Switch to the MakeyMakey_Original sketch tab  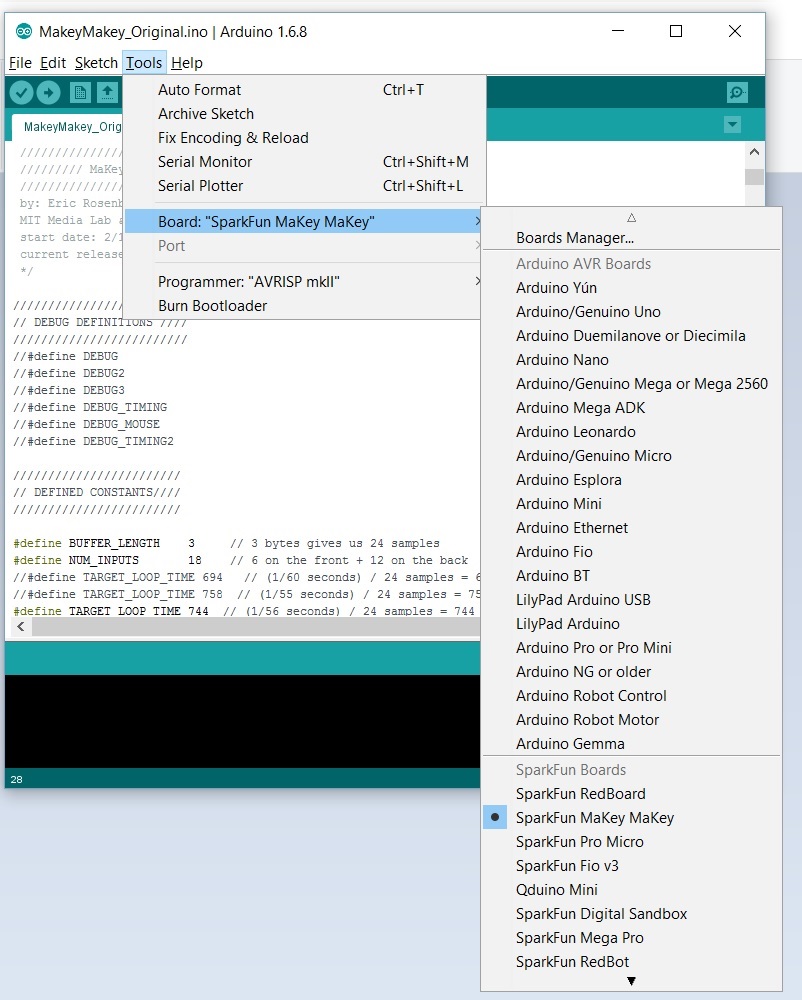point(70,126)
